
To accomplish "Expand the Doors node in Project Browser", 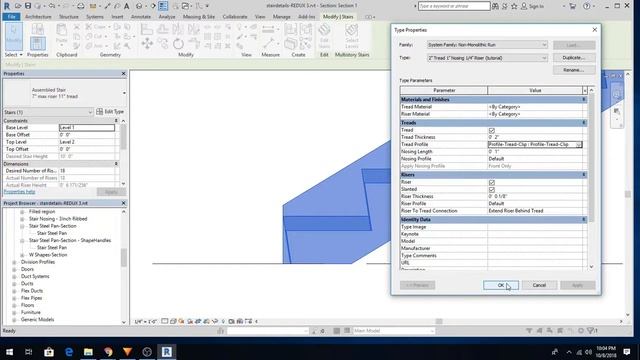I will tap(14, 269).
